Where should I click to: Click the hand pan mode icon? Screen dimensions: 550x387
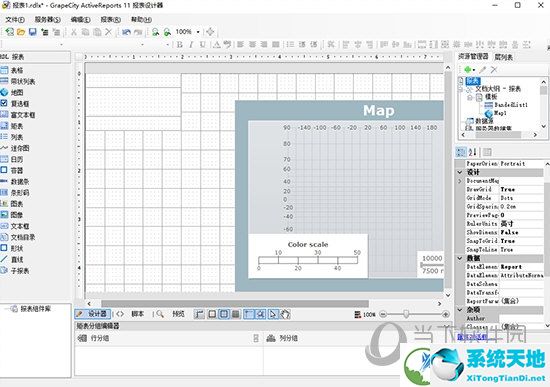click(285, 314)
